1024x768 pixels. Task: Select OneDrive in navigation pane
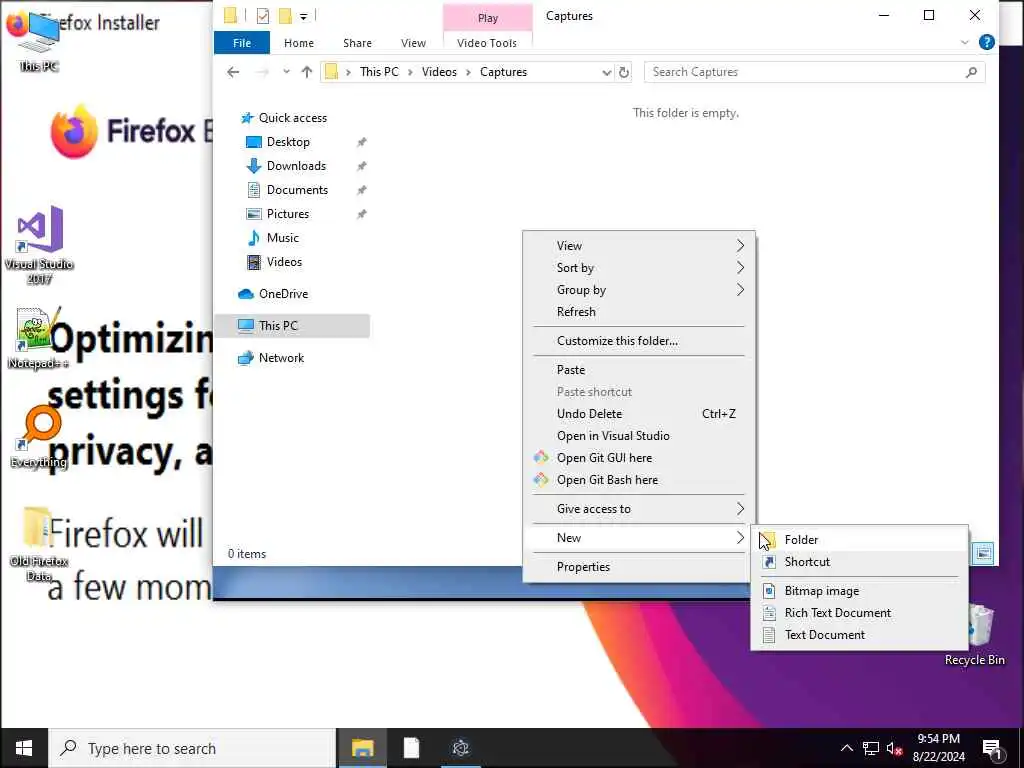coord(283,294)
